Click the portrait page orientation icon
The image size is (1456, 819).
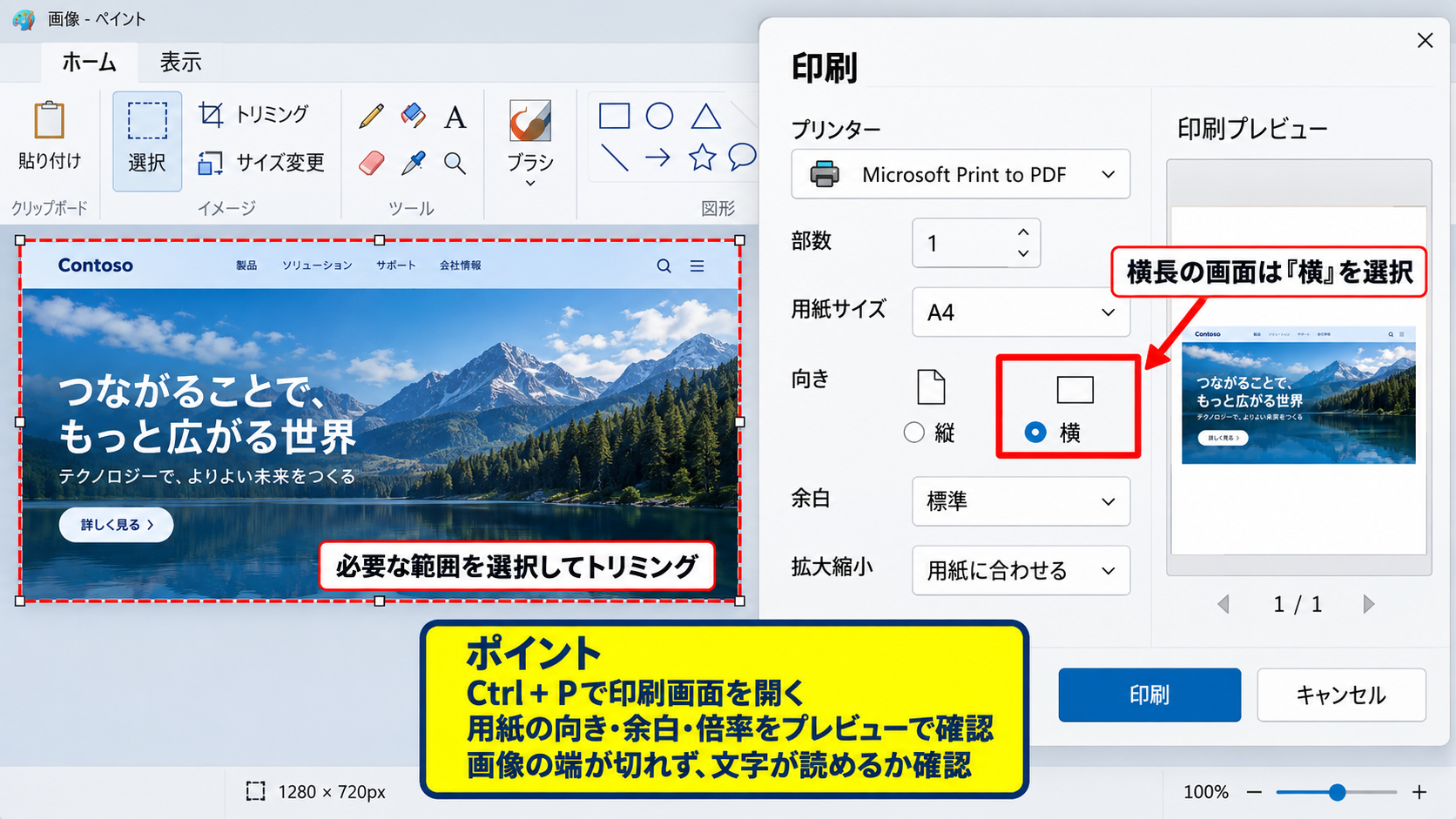pyautogui.click(x=931, y=387)
